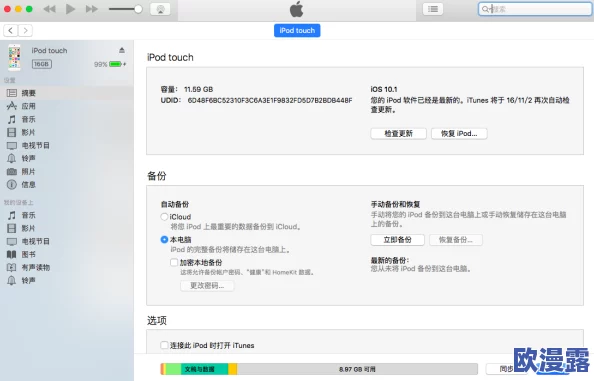Click the 同步 sync button
This screenshot has height=381, width=594.
coord(506,369)
